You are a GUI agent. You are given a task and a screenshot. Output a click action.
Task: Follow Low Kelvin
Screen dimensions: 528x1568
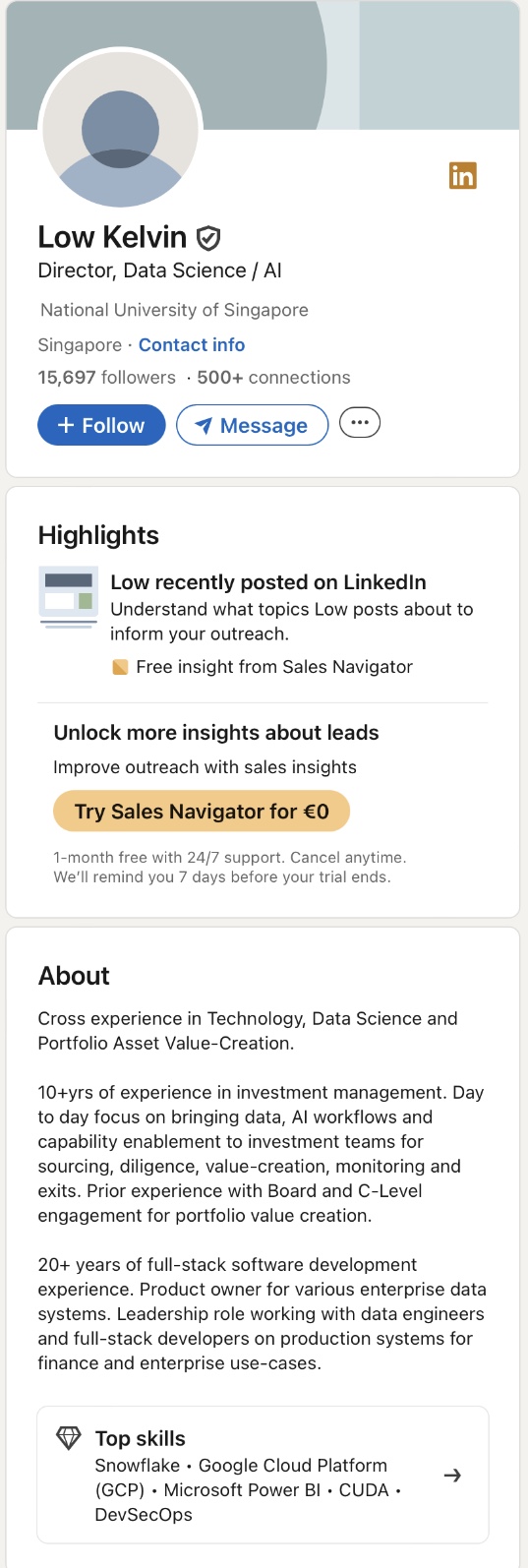coord(101,425)
